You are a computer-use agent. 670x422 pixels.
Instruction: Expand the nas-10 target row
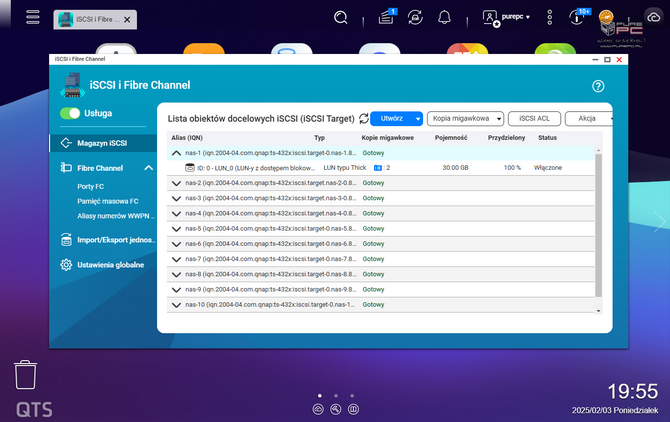point(176,305)
